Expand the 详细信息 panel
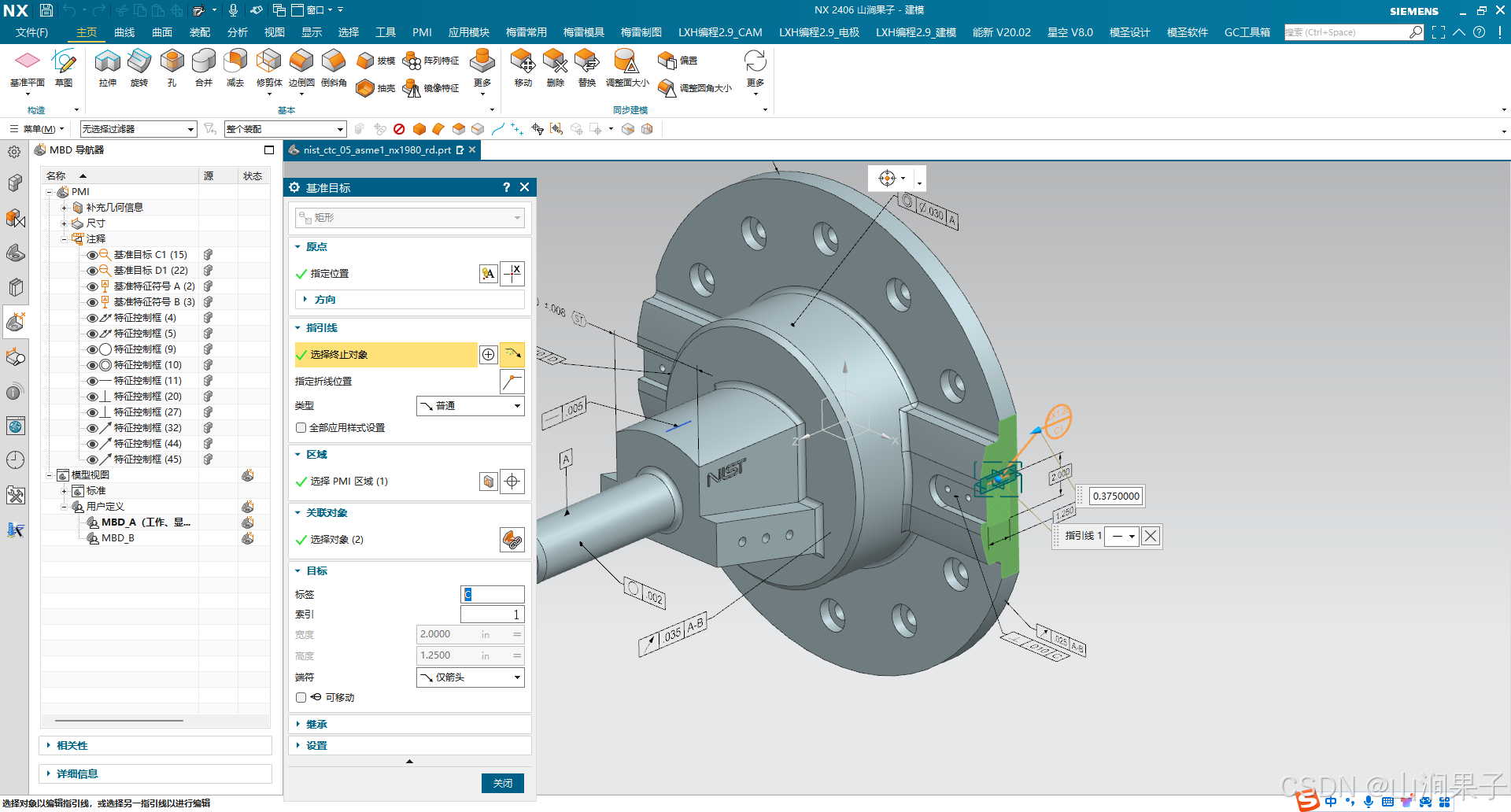1511x812 pixels. point(155,774)
